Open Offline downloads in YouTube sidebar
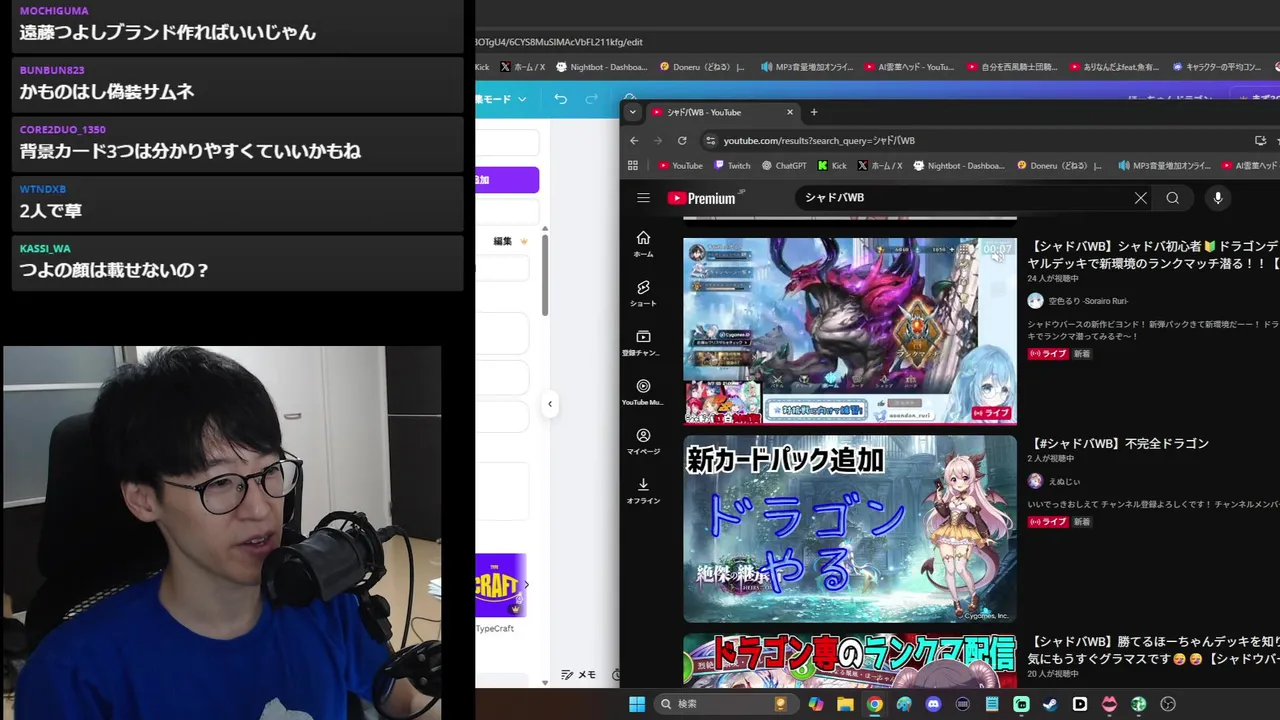 tap(643, 491)
